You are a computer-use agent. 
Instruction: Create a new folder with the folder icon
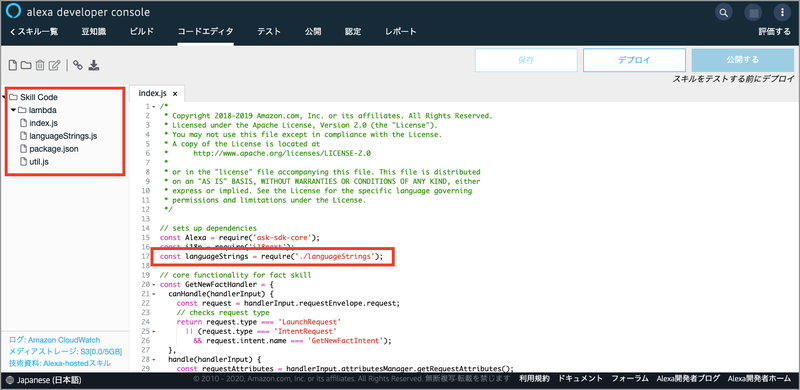click(26, 65)
